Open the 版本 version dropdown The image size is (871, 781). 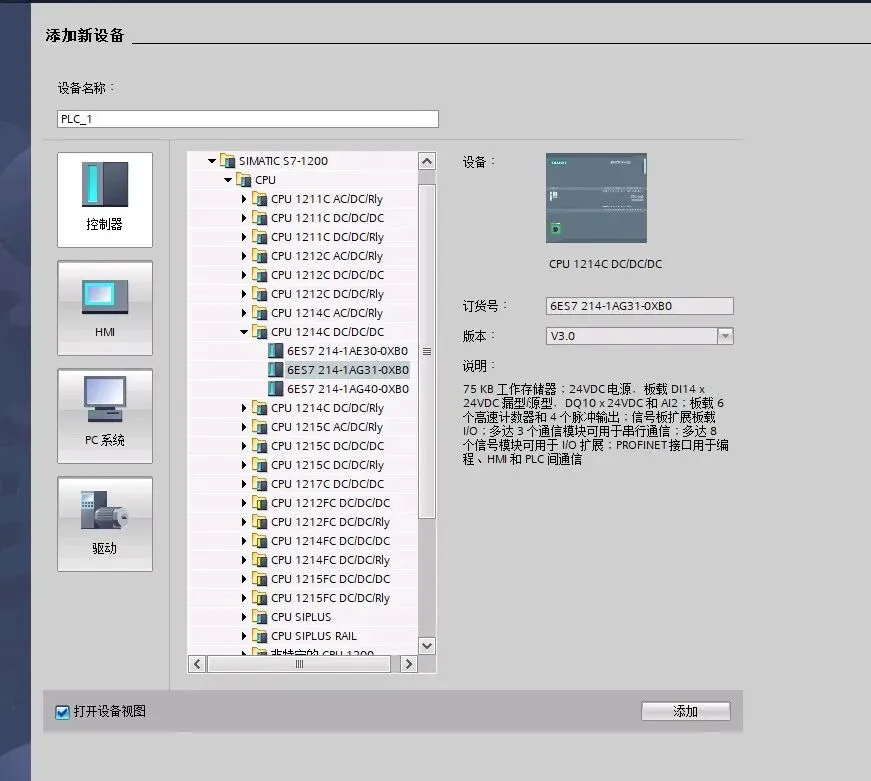tap(725, 336)
